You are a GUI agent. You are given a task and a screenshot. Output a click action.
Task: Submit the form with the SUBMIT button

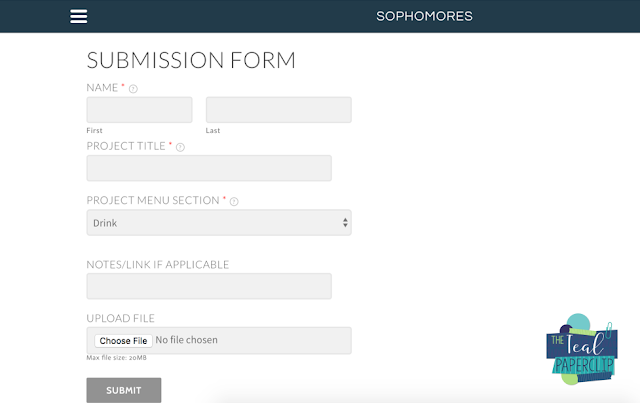(124, 390)
